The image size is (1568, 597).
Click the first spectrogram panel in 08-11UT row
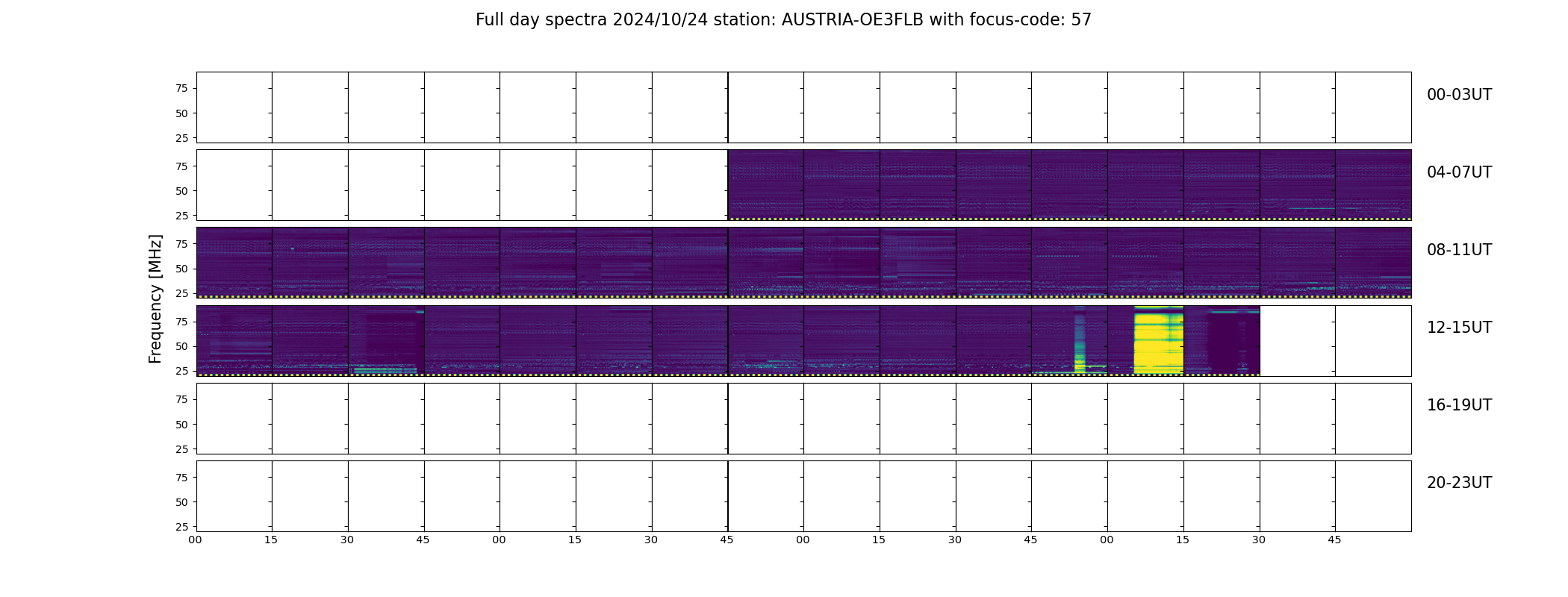pyautogui.click(x=234, y=263)
